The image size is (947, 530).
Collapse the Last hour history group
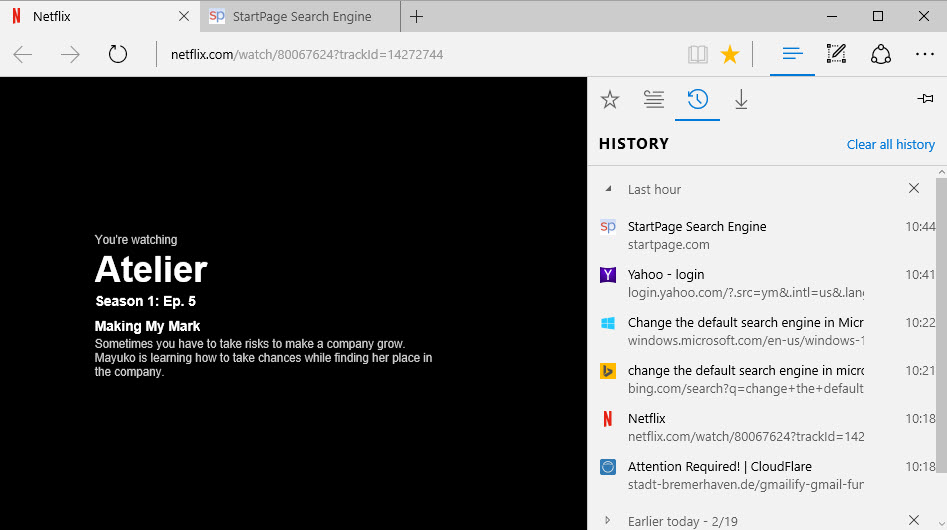pos(608,189)
